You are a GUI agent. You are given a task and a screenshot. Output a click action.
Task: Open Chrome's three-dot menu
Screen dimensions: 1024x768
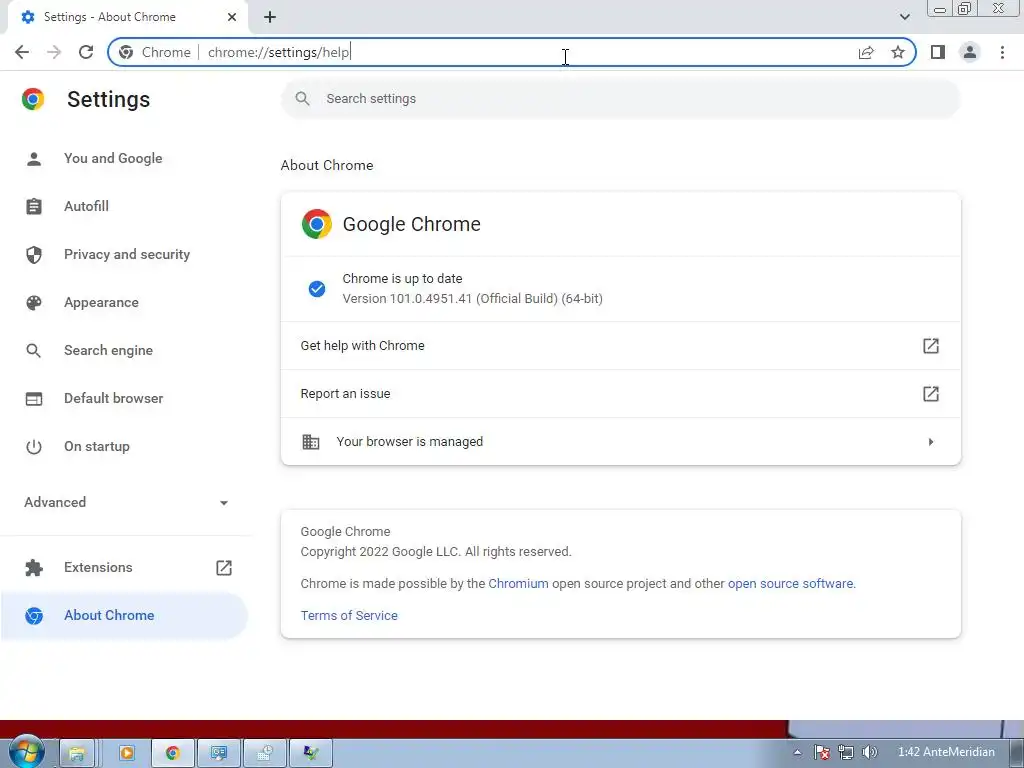point(1002,52)
